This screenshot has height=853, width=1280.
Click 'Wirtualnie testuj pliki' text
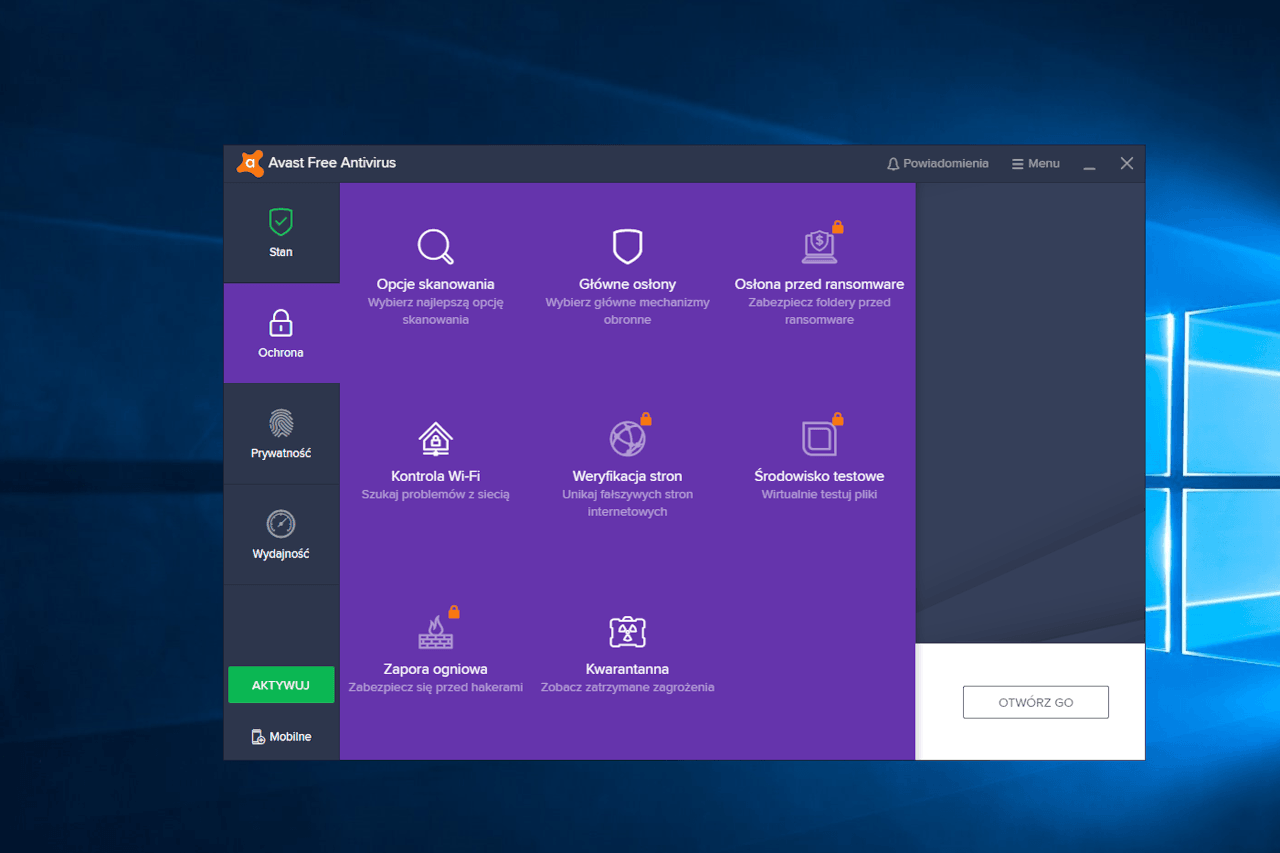[819, 495]
